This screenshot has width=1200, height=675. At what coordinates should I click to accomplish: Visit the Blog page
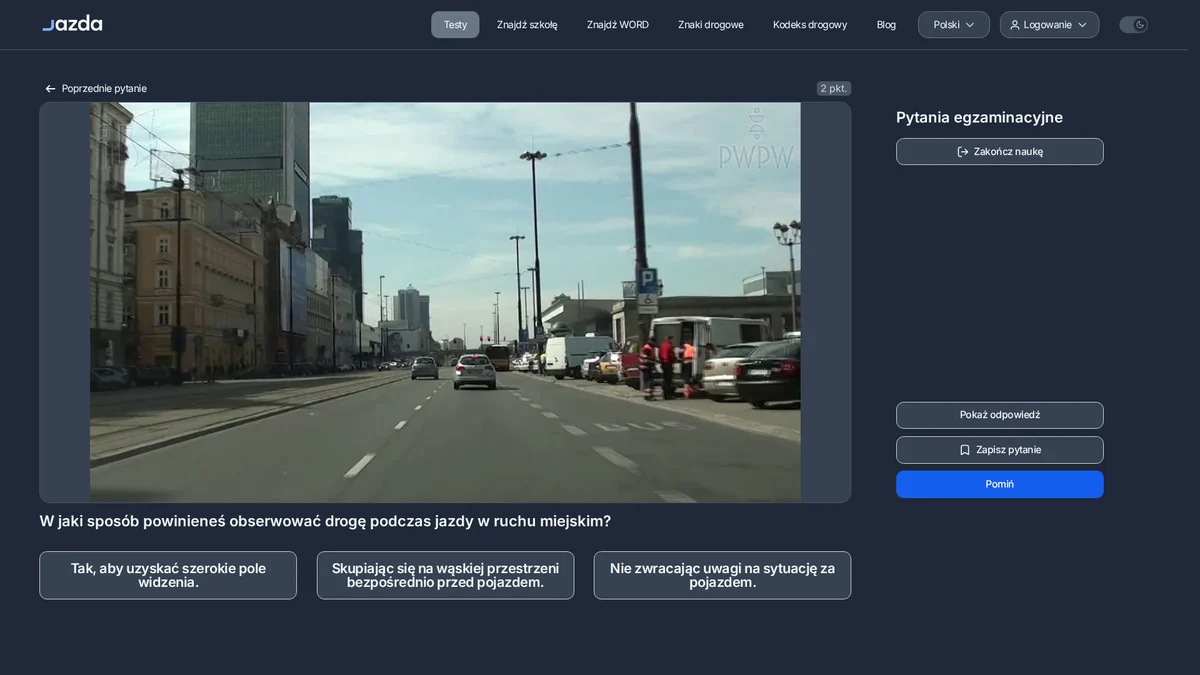(886, 25)
